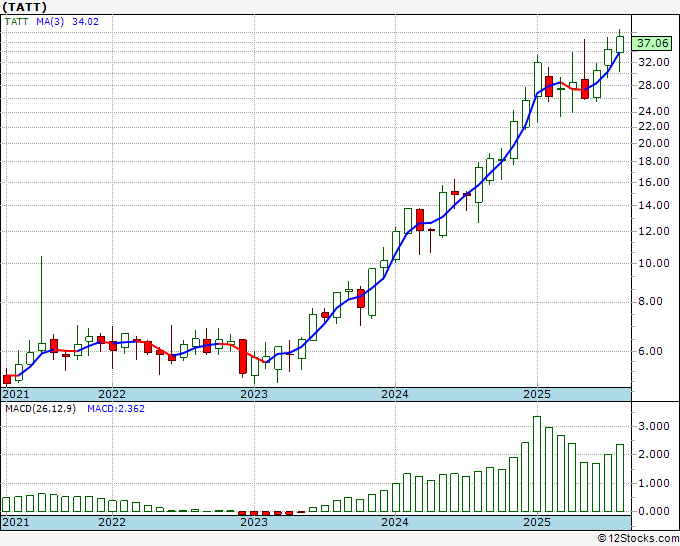Click the 32.00 price axis label
The image size is (680, 546).
click(x=654, y=62)
